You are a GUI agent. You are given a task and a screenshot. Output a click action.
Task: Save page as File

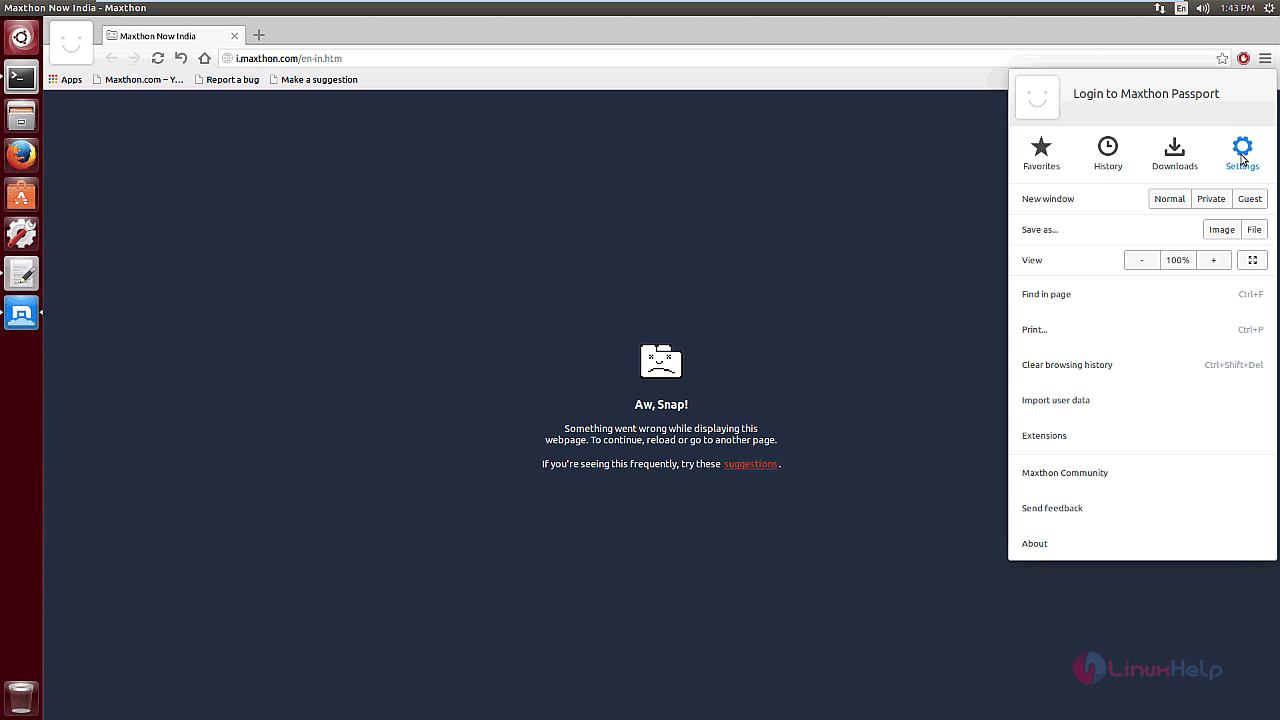click(1254, 230)
